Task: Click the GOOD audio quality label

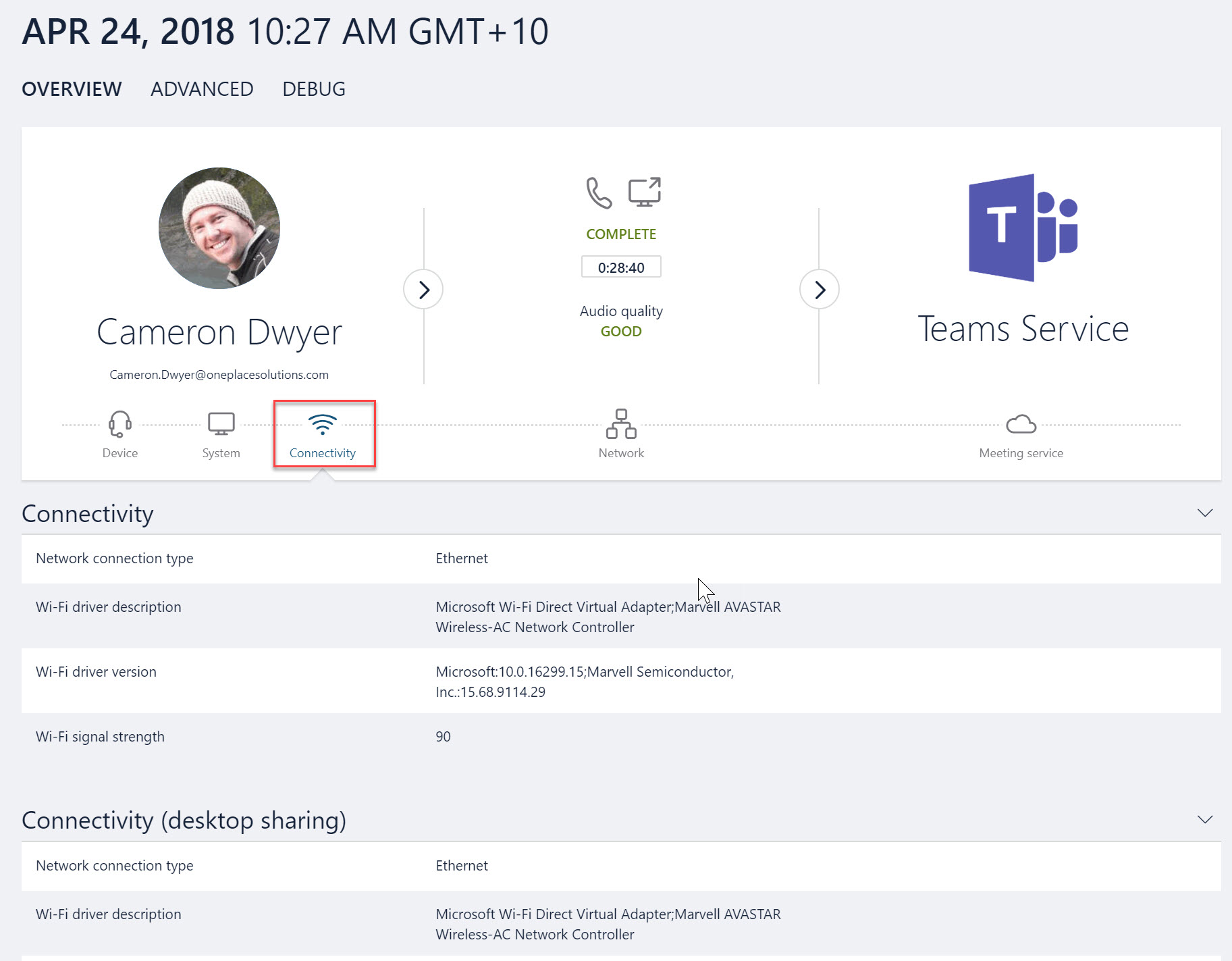Action: point(620,331)
